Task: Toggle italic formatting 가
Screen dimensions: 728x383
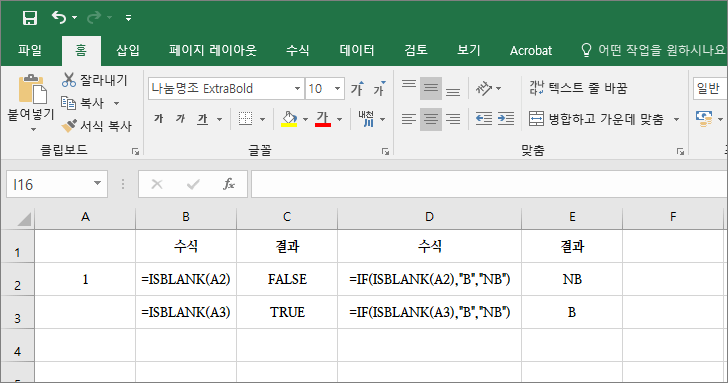Action: 181,119
